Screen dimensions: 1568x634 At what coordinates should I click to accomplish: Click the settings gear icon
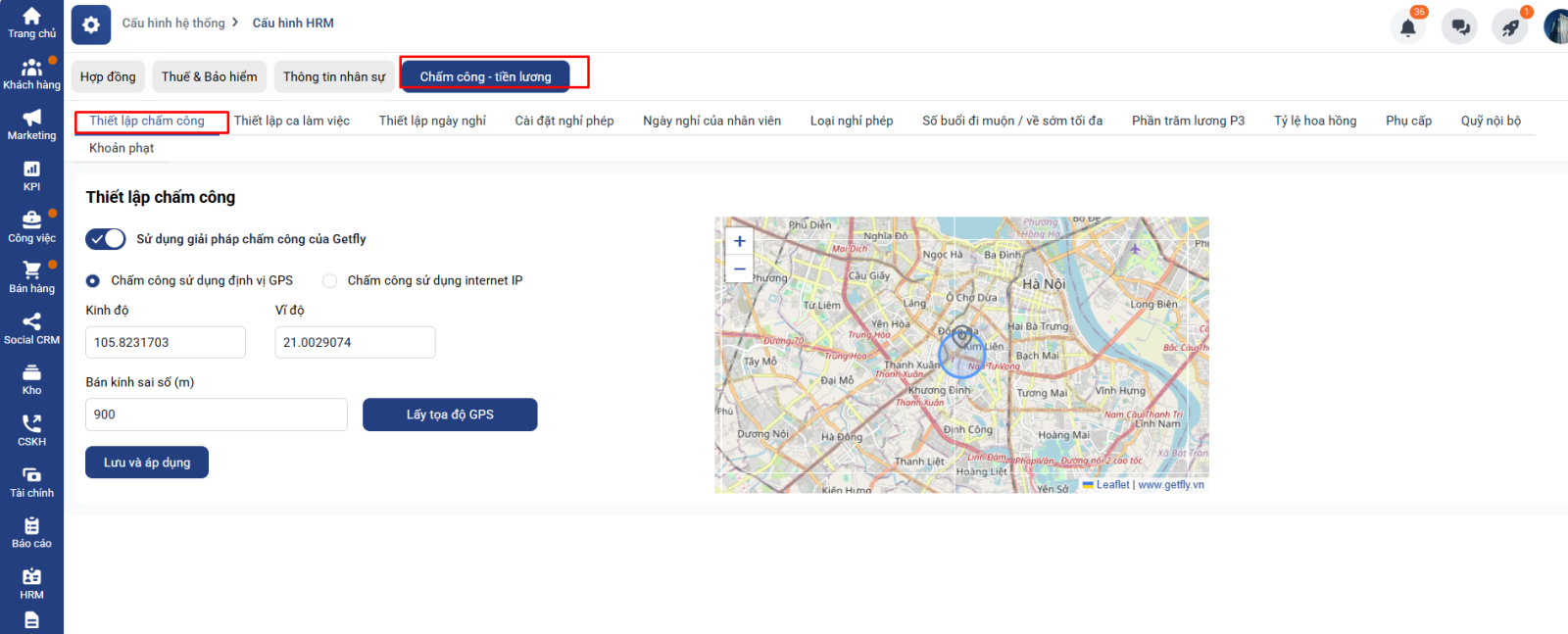(x=91, y=24)
